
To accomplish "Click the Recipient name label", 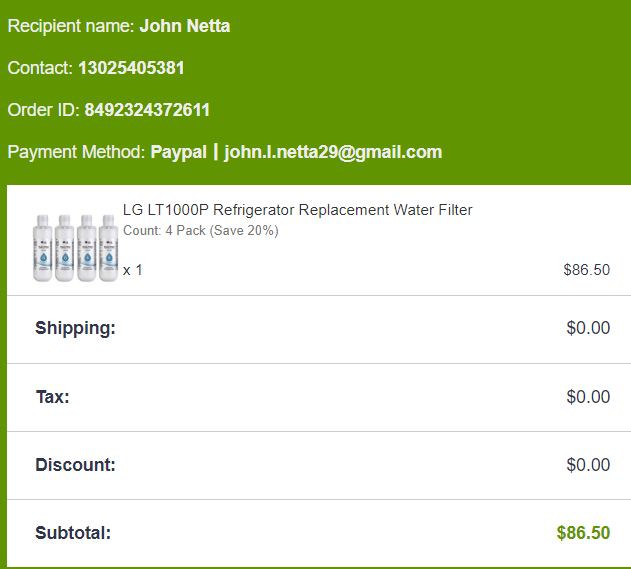I will [x=70, y=26].
